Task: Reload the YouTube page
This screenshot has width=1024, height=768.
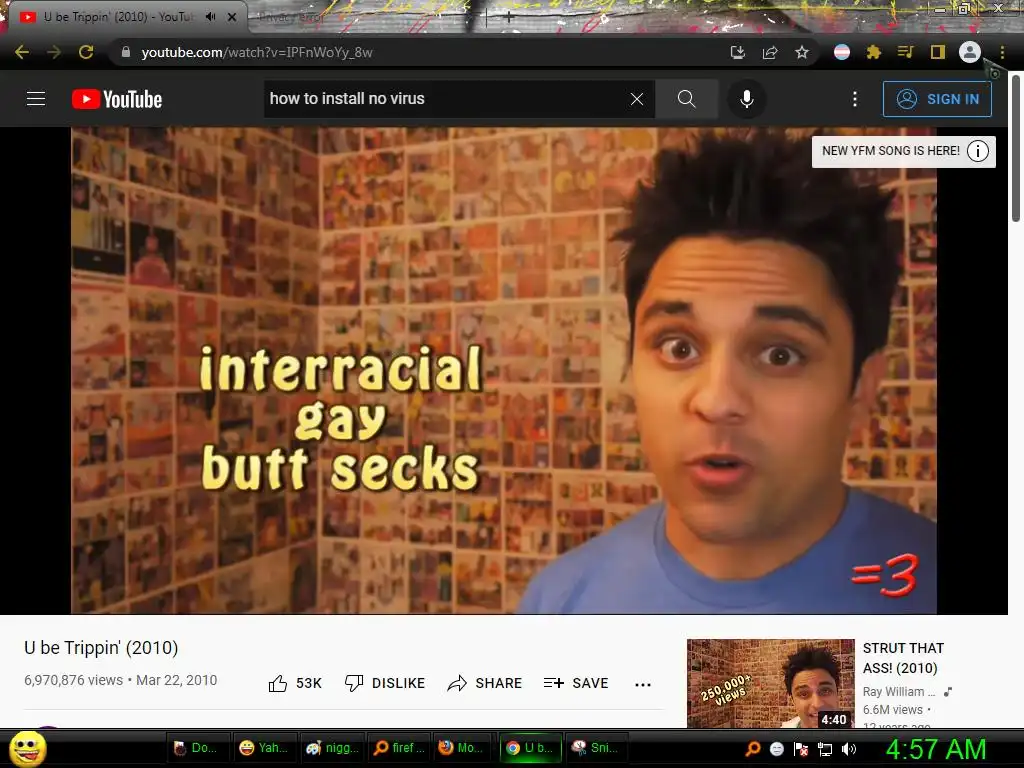Action: [x=86, y=52]
